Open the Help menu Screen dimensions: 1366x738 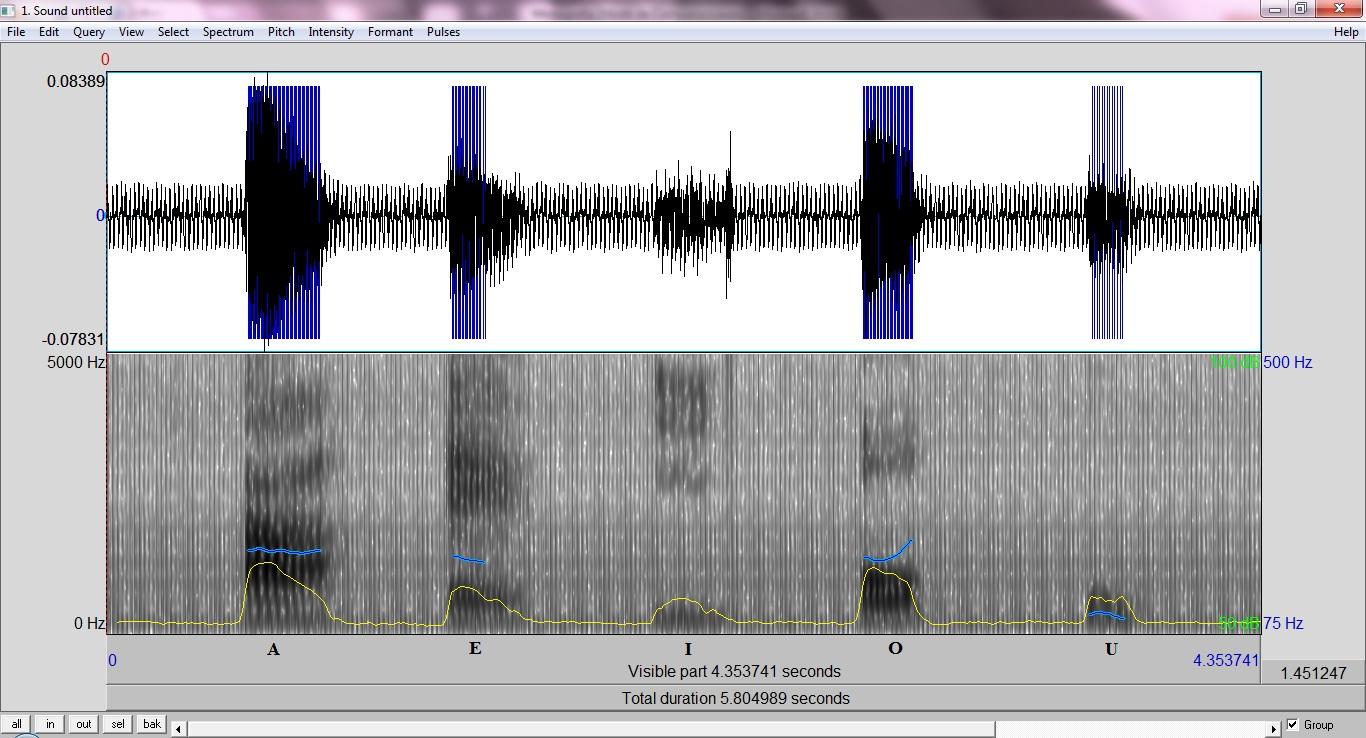pos(1346,32)
